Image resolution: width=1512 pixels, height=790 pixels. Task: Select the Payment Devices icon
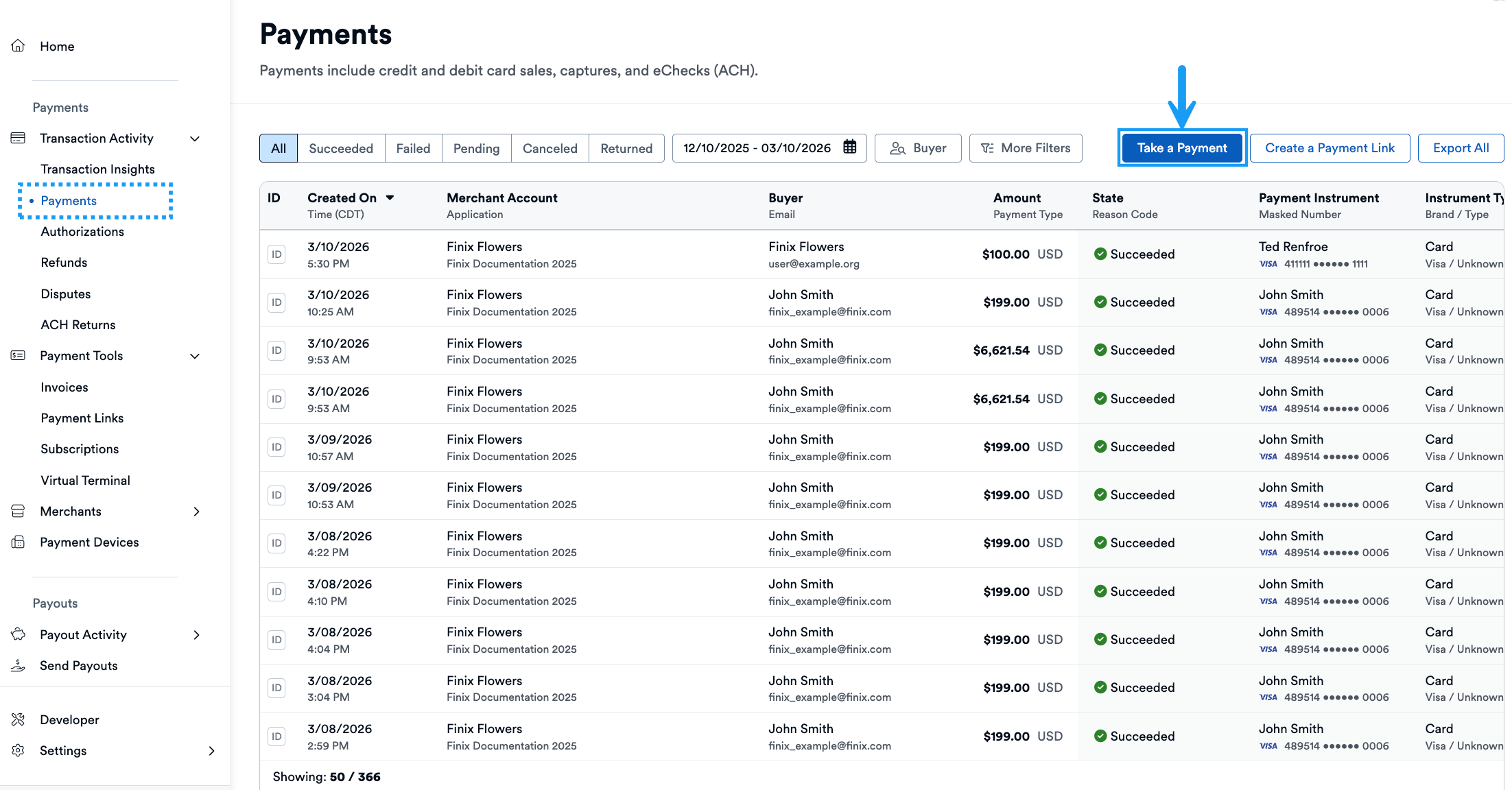tap(18, 542)
